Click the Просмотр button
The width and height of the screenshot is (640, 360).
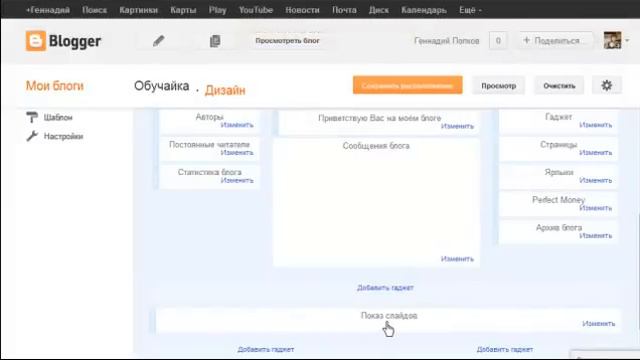coord(498,86)
